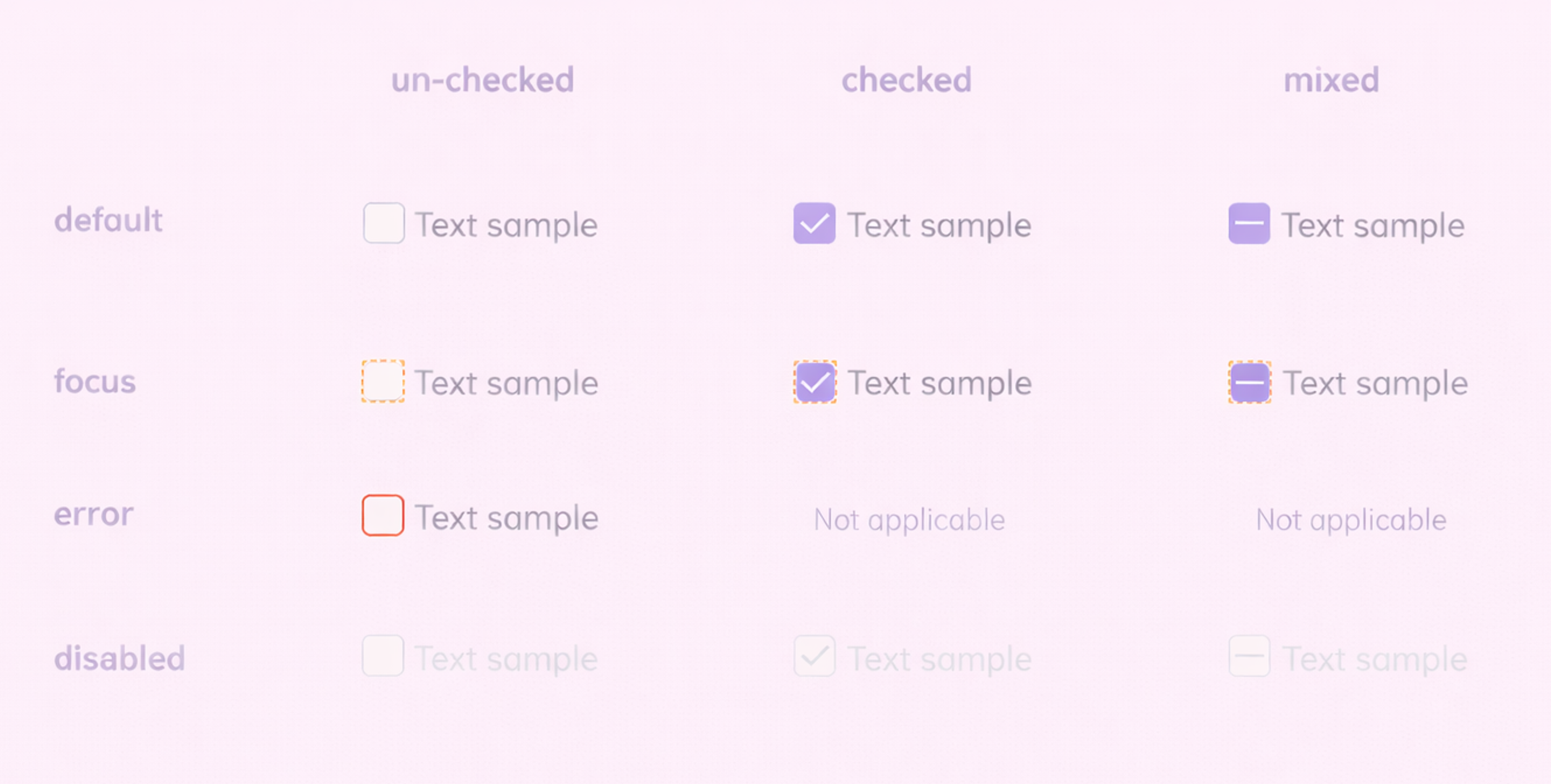1551x784 pixels.
Task: Click the un-checked column header
Action: click(482, 79)
